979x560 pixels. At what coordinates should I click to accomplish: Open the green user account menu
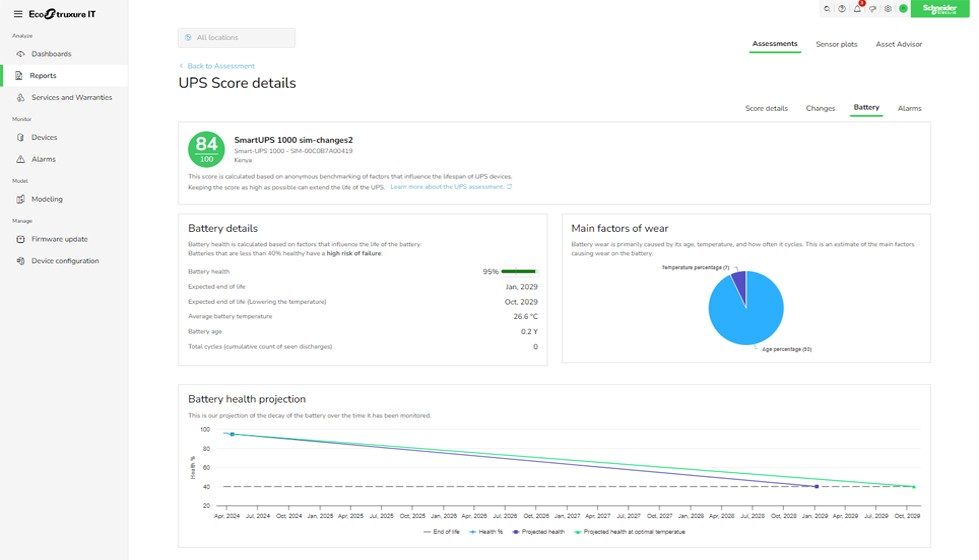(903, 9)
